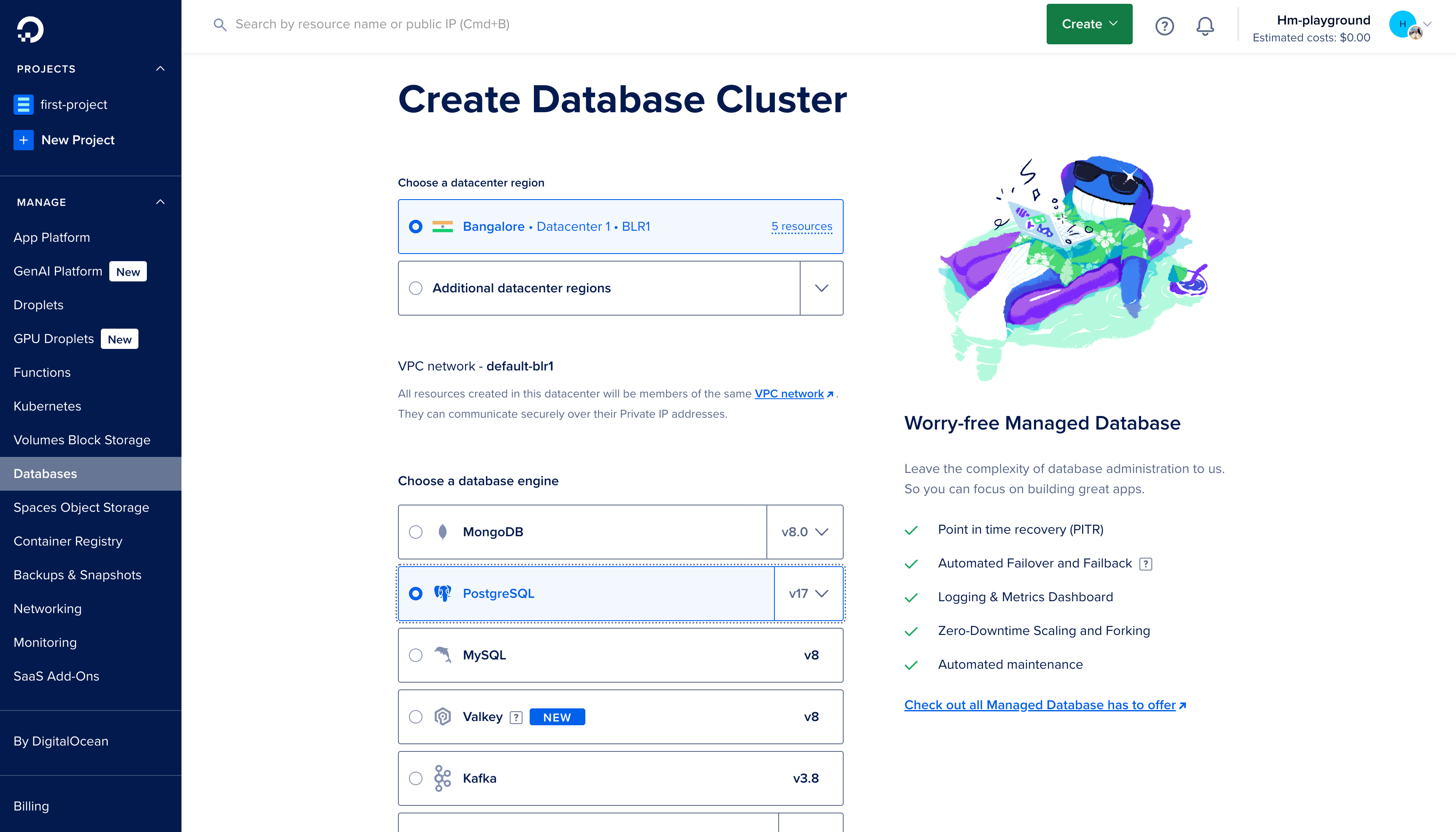Click the PostgreSQL elephant icon
The image size is (1456, 832).
click(442, 593)
